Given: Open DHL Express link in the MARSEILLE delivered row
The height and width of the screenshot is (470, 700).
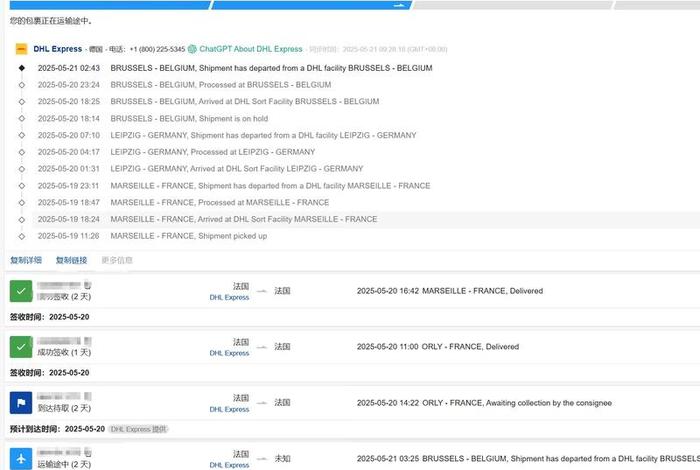Looking at the screenshot, I should (229, 297).
